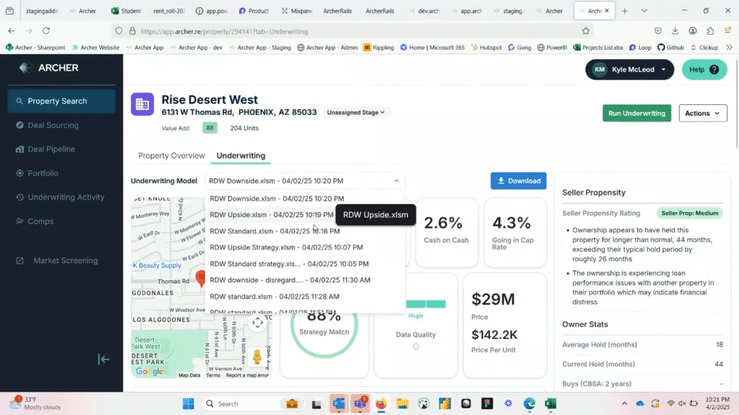Click Run Underwriting button
Viewport: 739px width, 415px height.
(636, 113)
